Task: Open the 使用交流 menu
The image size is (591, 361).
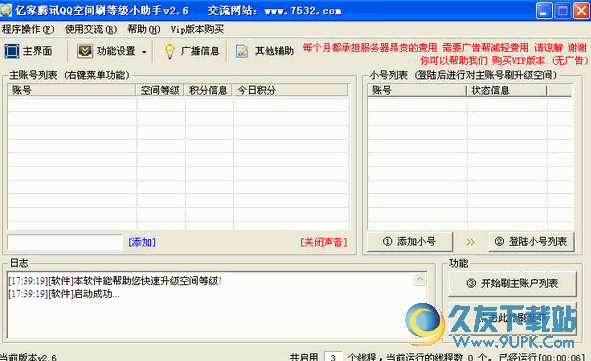Action: pyautogui.click(x=91, y=29)
